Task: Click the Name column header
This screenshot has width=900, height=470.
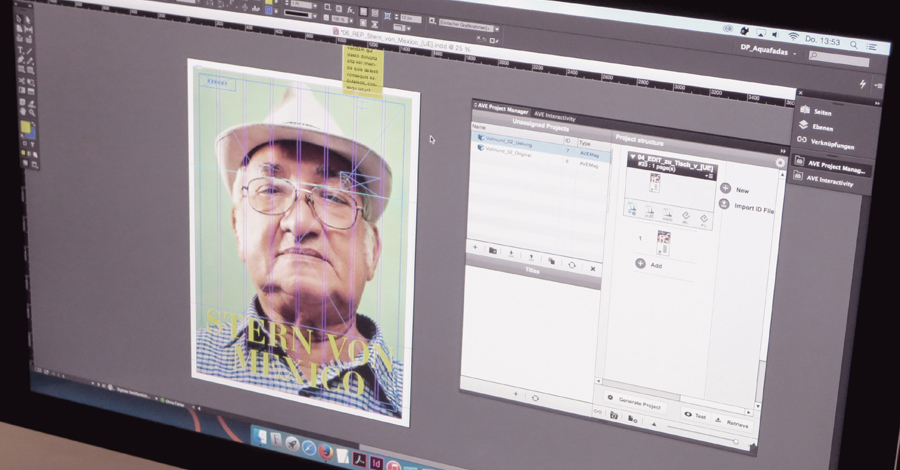Action: click(479, 127)
